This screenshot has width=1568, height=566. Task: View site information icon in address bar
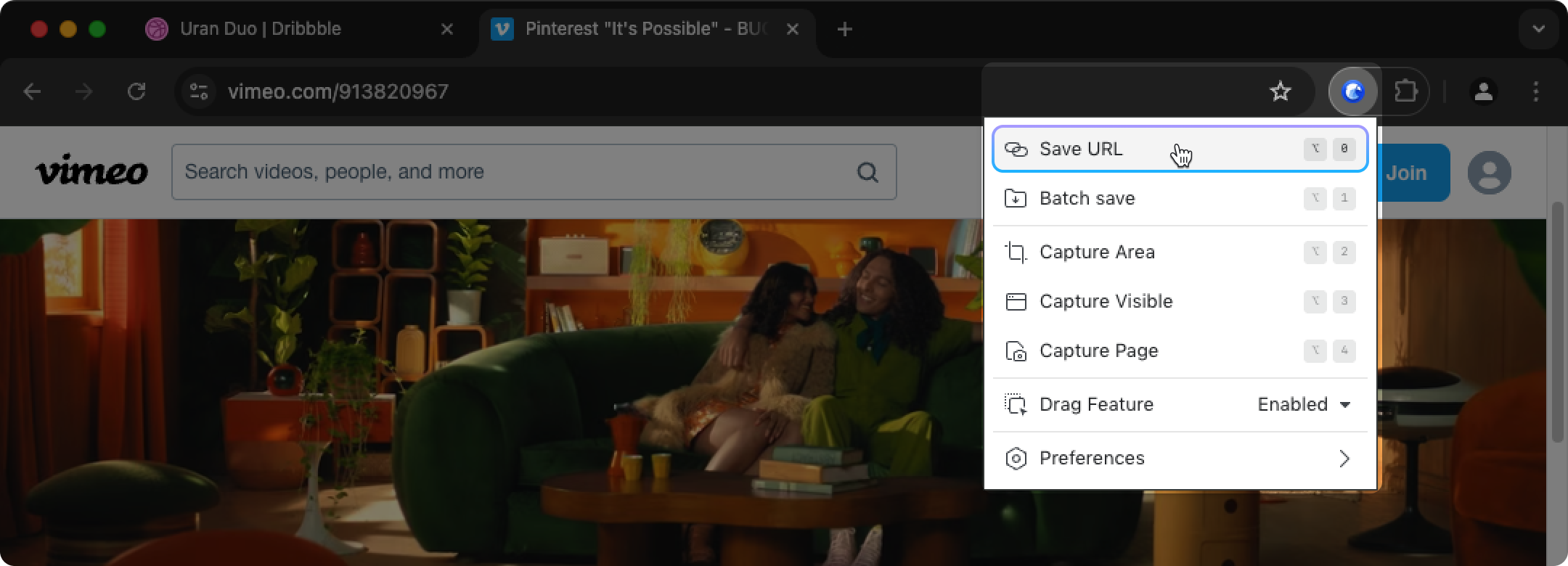click(198, 91)
